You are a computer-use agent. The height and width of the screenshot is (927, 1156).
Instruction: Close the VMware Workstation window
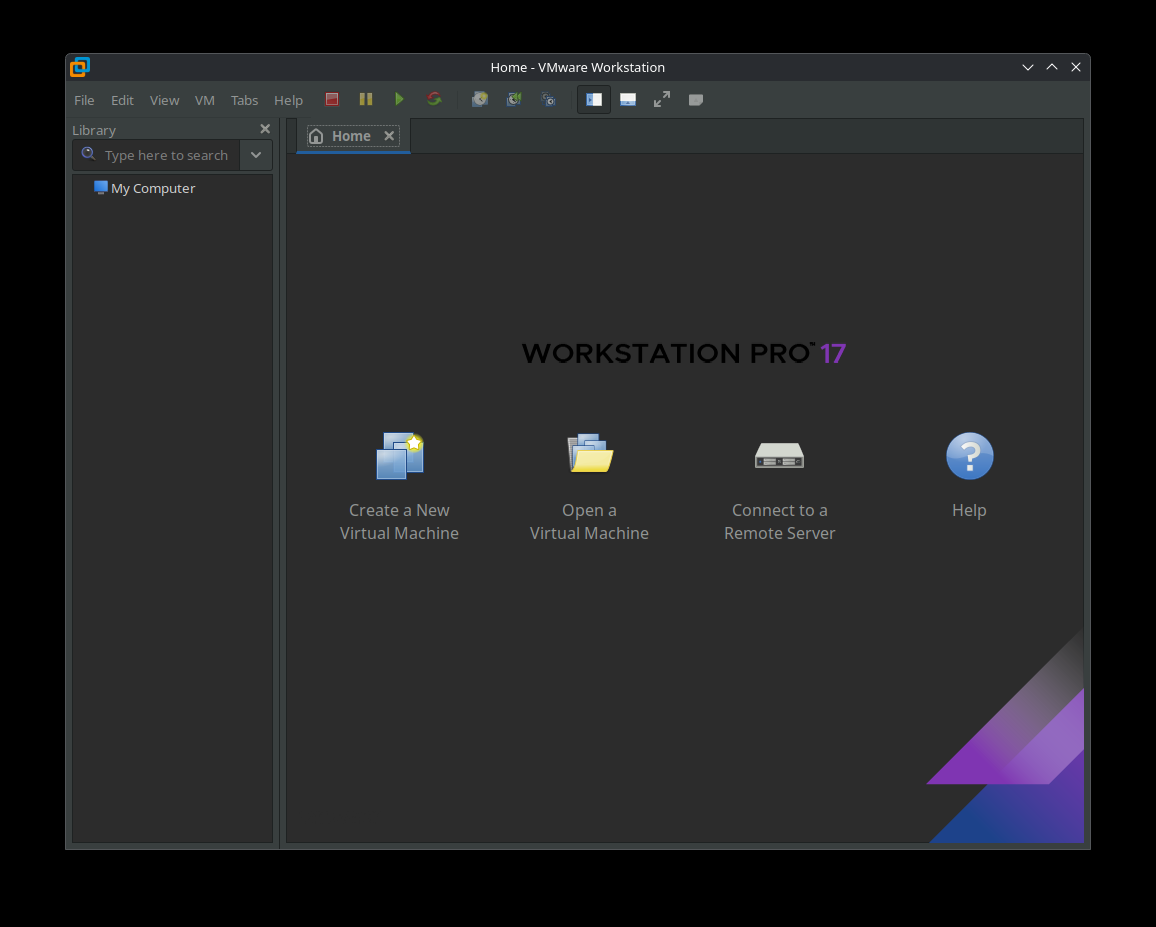coord(1076,67)
